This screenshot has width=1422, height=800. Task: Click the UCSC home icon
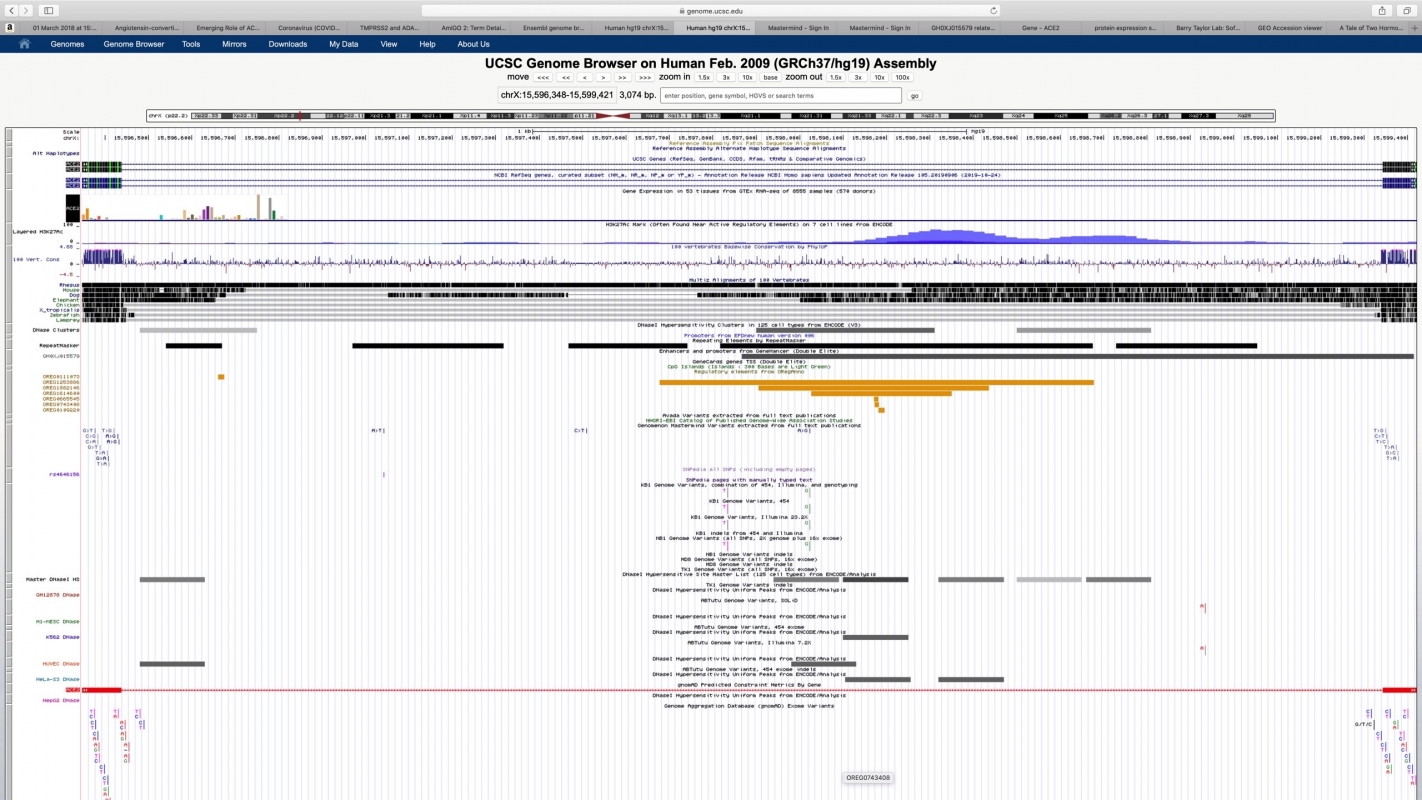[x=24, y=44]
